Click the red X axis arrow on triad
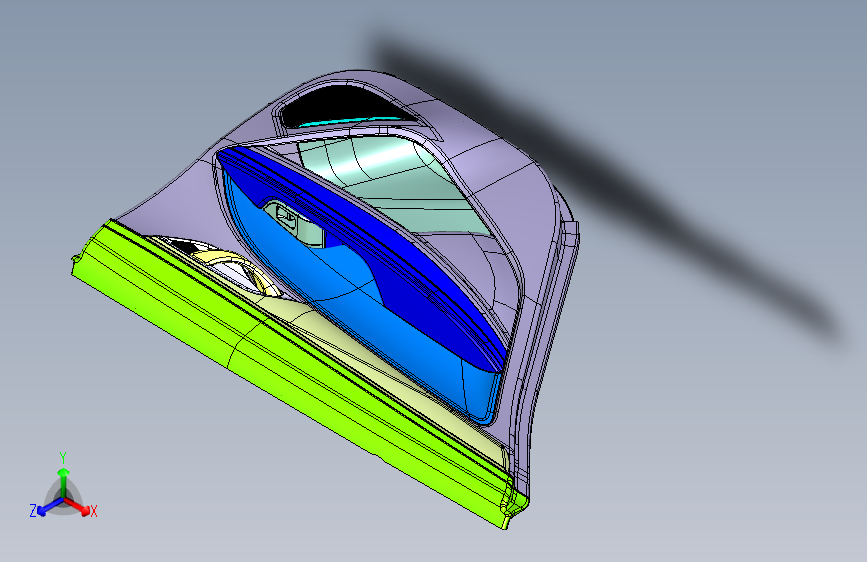867x562 pixels. pos(79,507)
